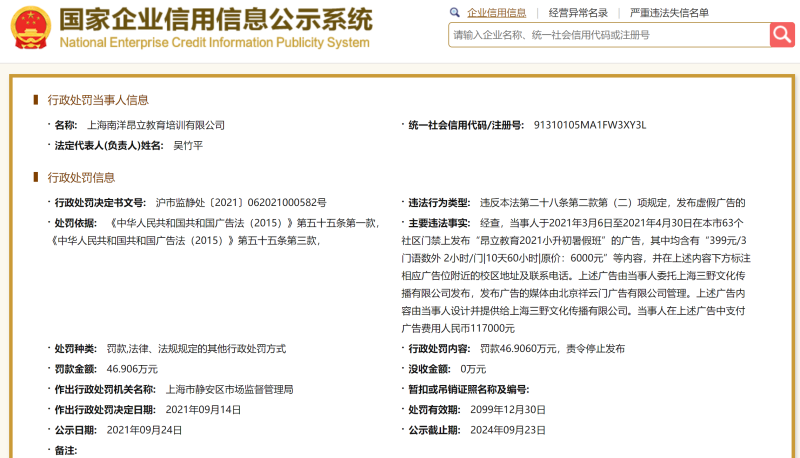Click the 第五十五条第一款 penalty basis line
Image resolution: width=800 pixels, height=458 pixels.
244,223
